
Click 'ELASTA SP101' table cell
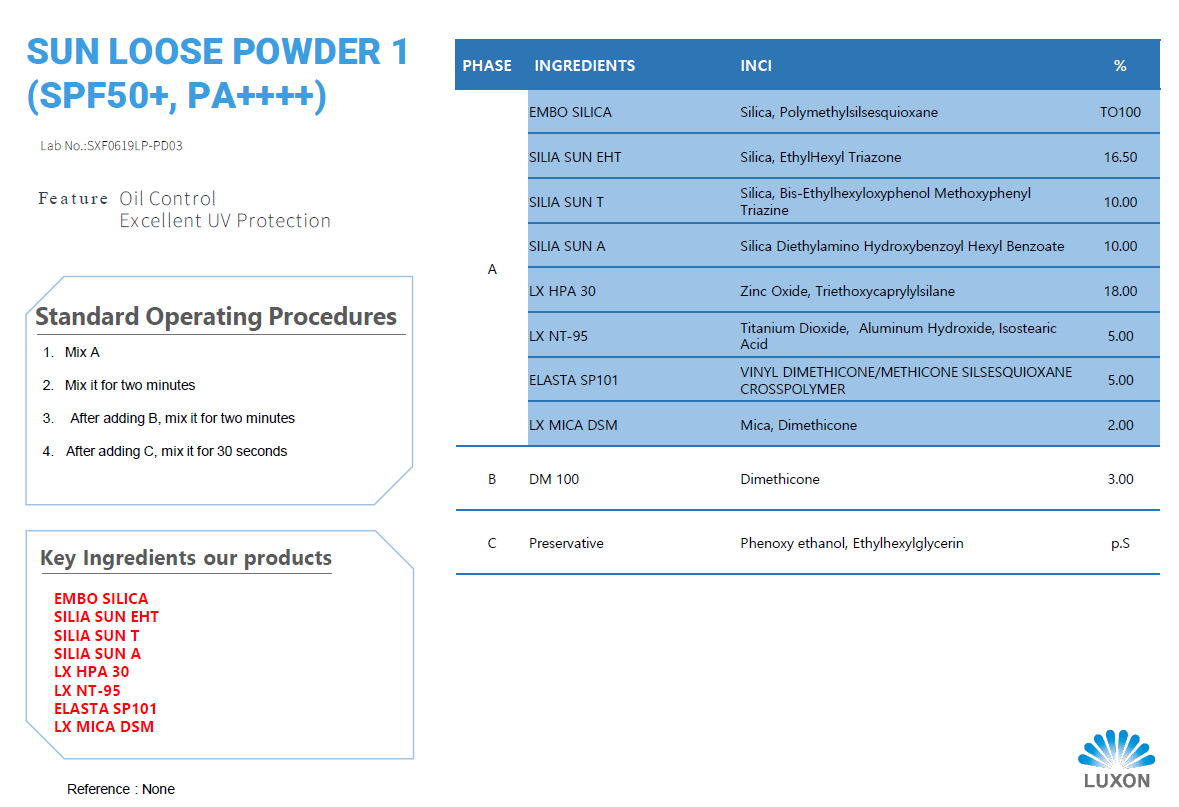click(x=573, y=381)
